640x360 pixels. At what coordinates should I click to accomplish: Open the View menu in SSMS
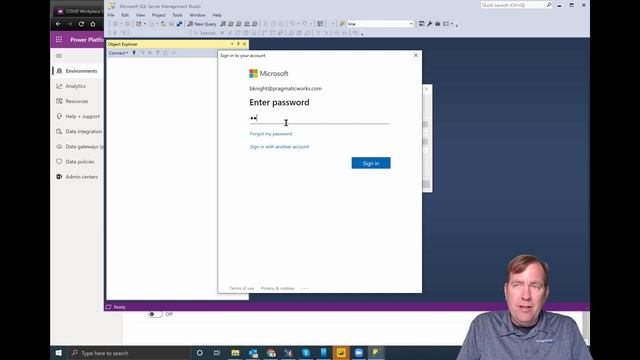tap(140, 15)
